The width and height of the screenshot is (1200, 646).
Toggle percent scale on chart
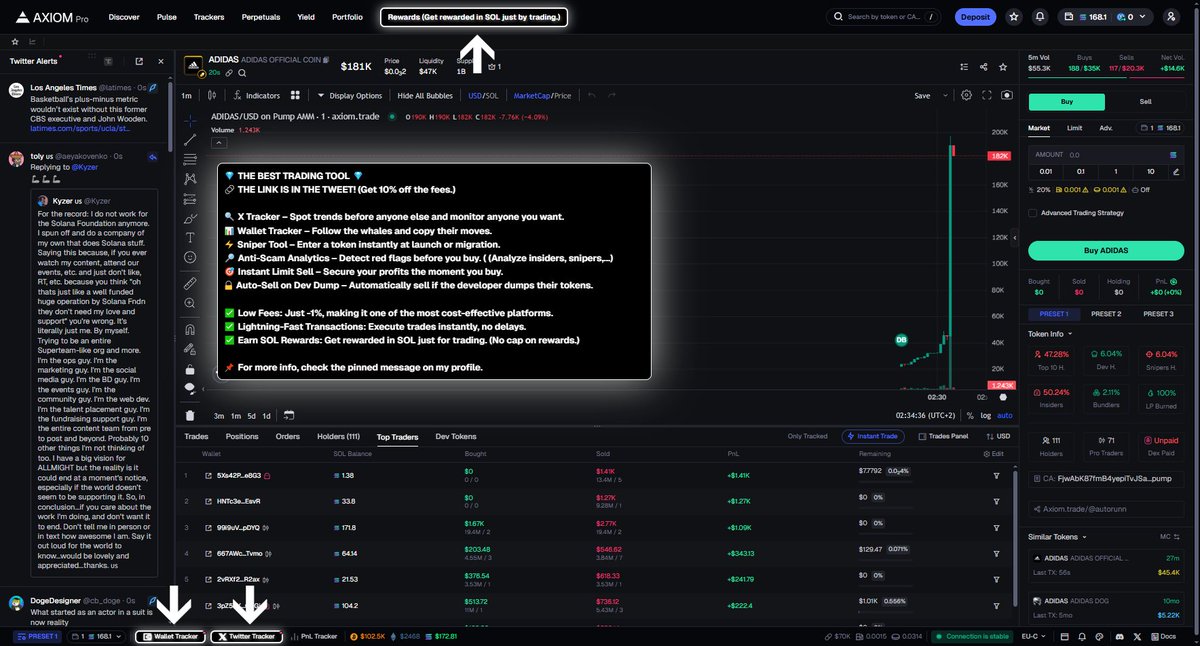(x=972, y=415)
